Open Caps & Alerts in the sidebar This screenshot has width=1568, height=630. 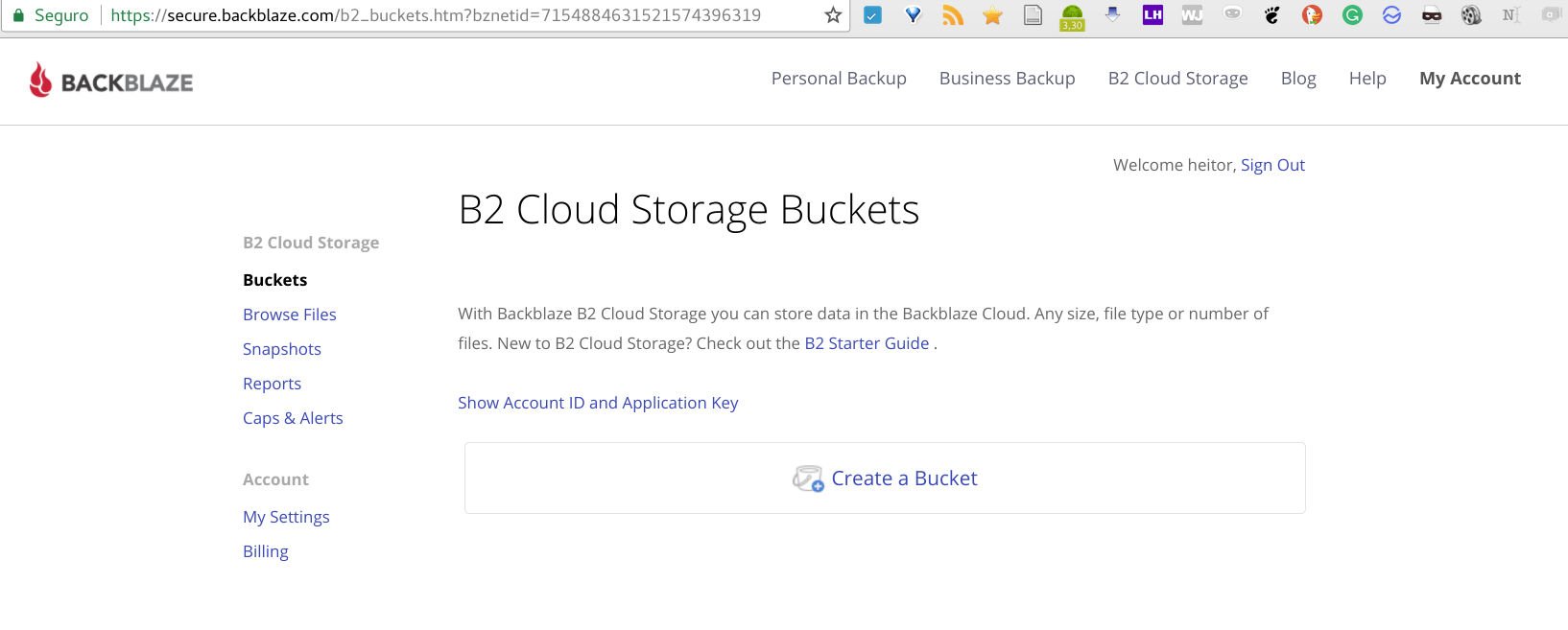pyautogui.click(x=293, y=418)
